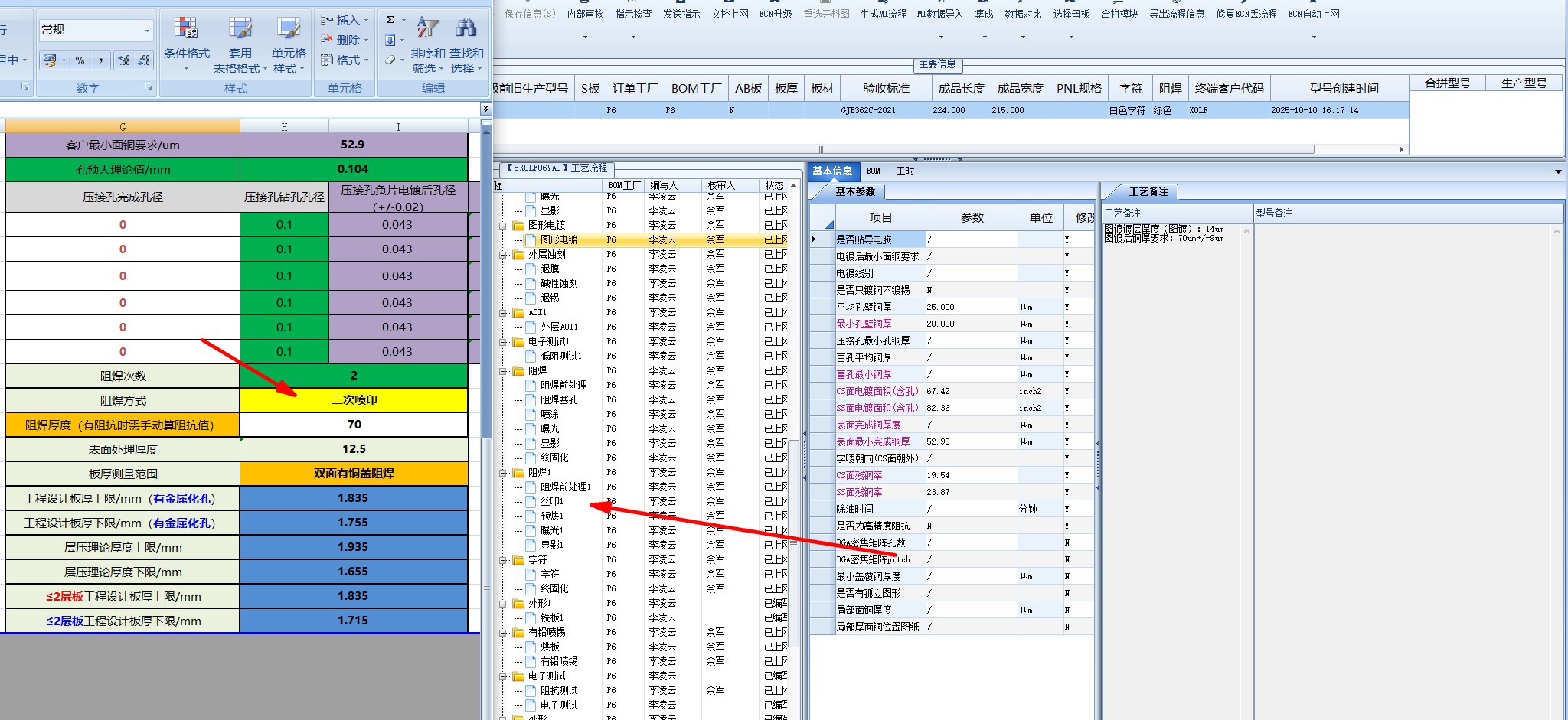The height and width of the screenshot is (720, 1568).
Task: Apply comma style number format
Action: coord(100,60)
